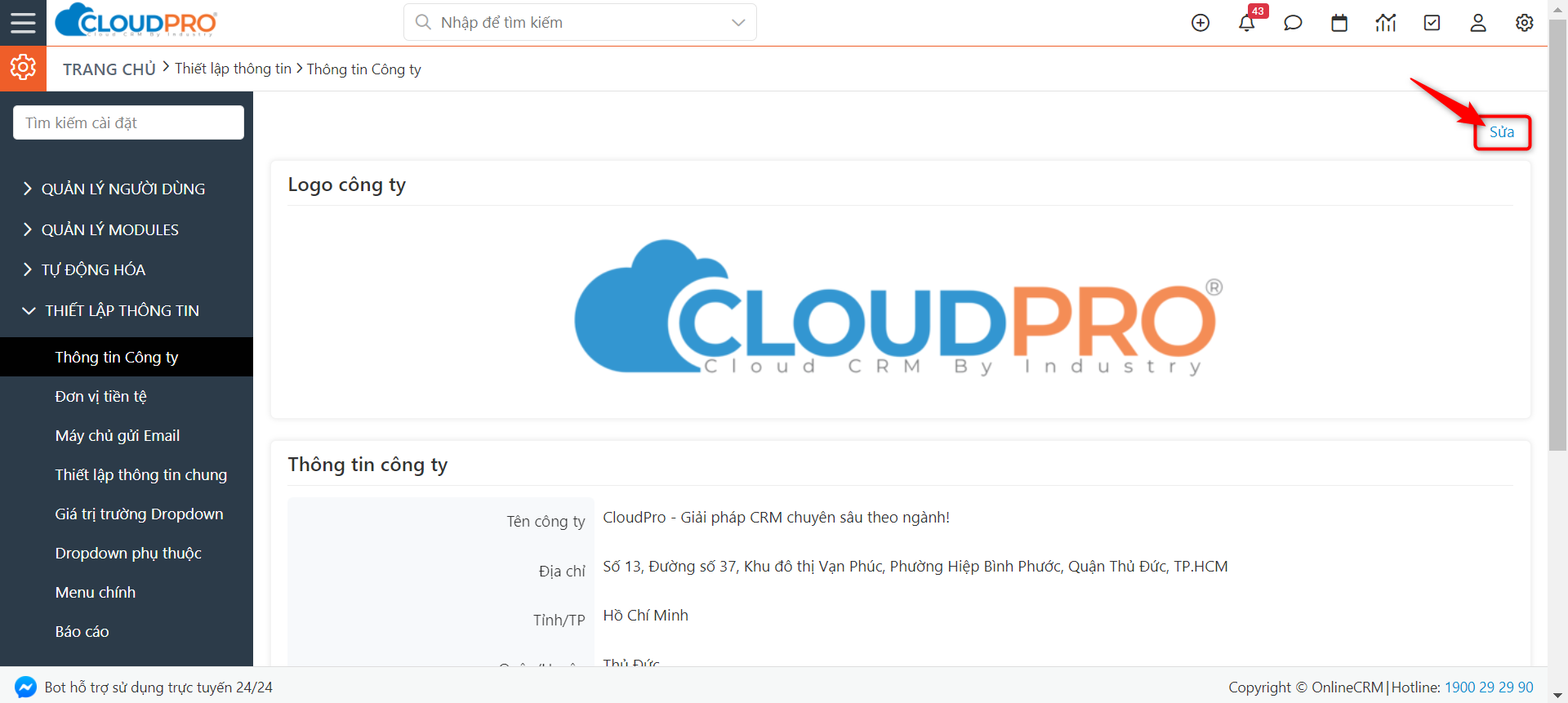This screenshot has height=703, width=1568.
Task: Focus the Tìm kiếm cài đặt field
Action: coord(128,122)
